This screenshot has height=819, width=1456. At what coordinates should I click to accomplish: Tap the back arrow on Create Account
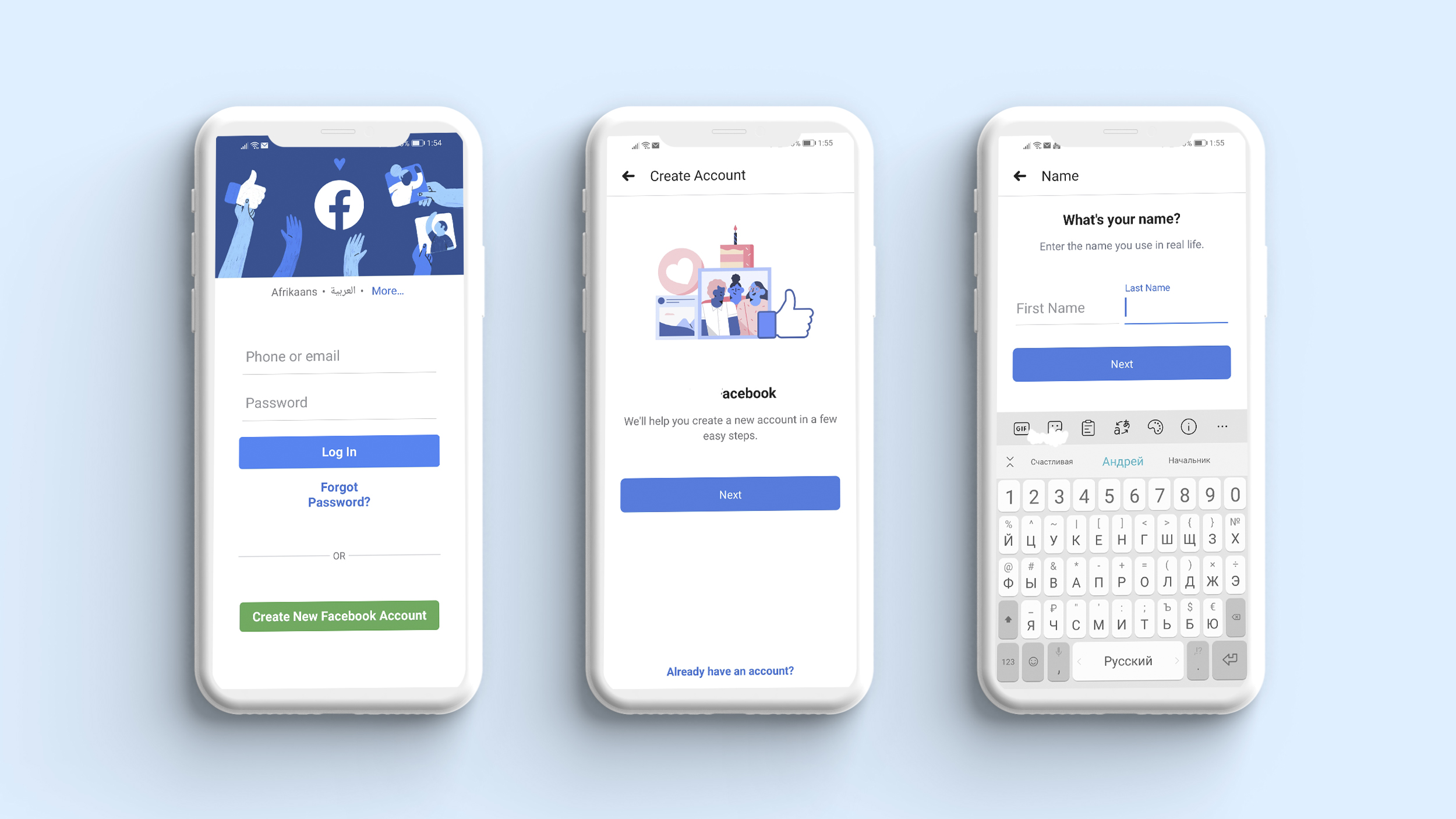[x=628, y=176]
